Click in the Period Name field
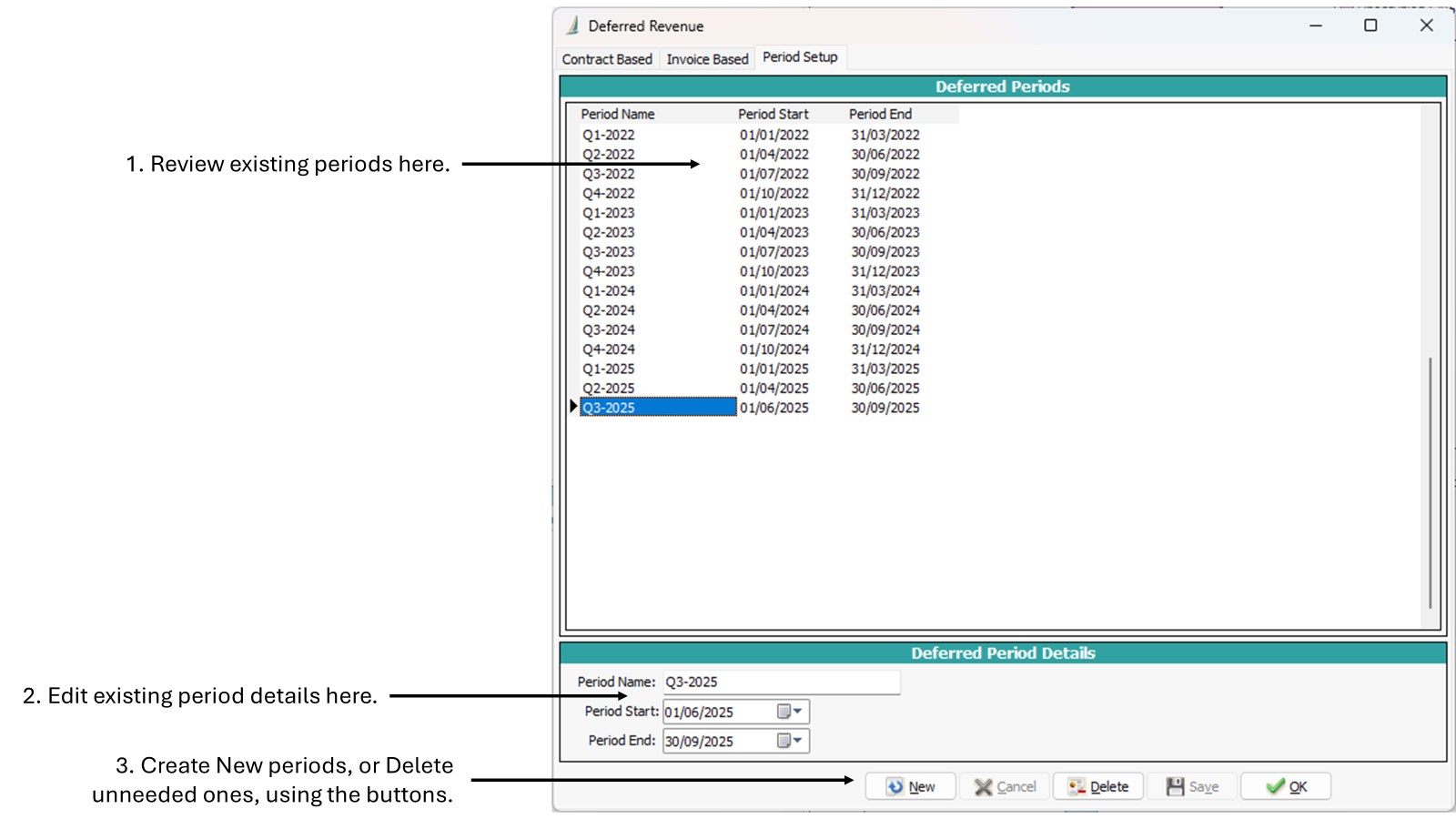The height and width of the screenshot is (819, 1456). tap(781, 682)
